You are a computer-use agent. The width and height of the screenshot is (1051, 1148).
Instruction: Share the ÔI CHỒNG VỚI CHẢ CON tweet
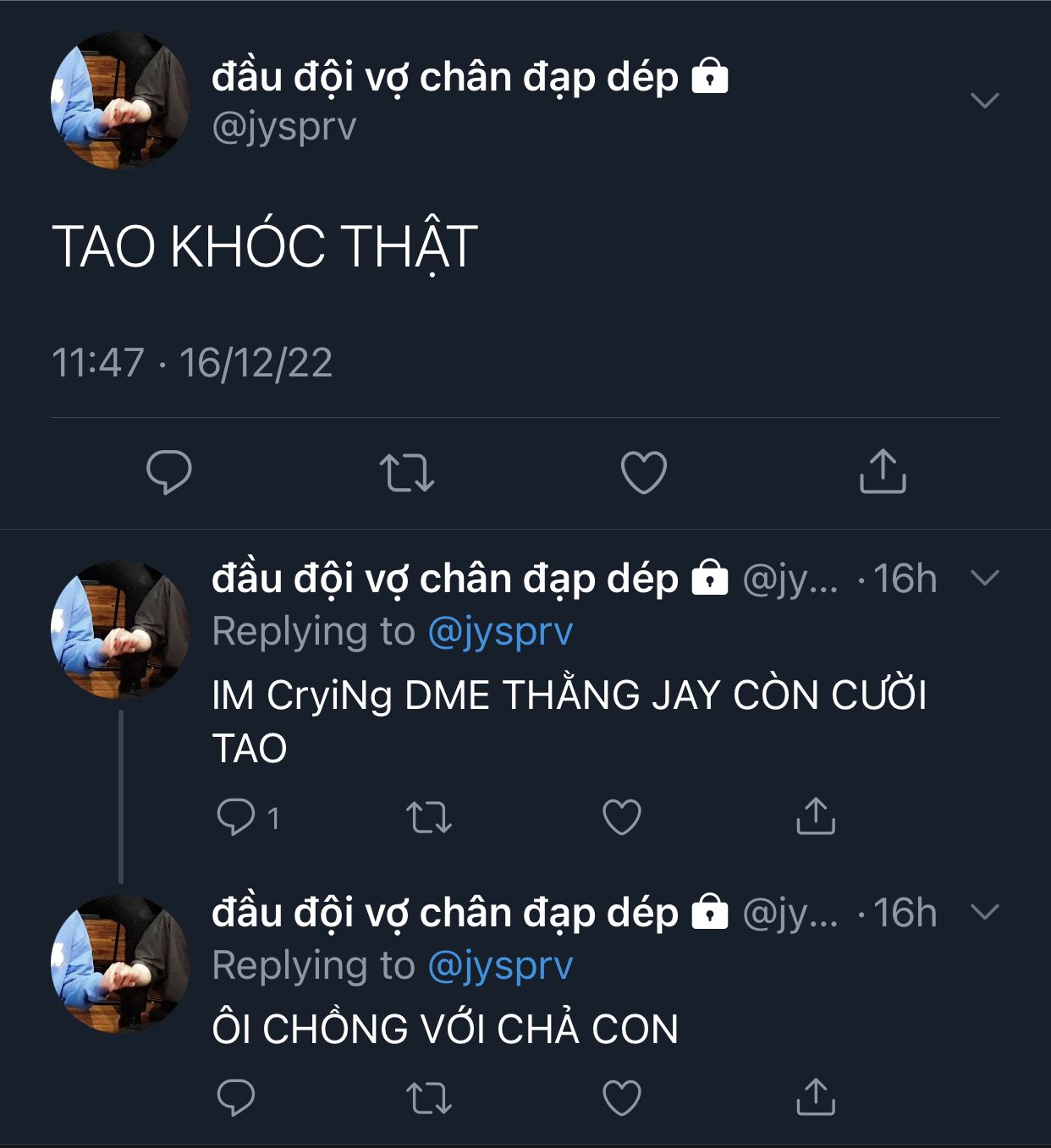click(816, 1096)
